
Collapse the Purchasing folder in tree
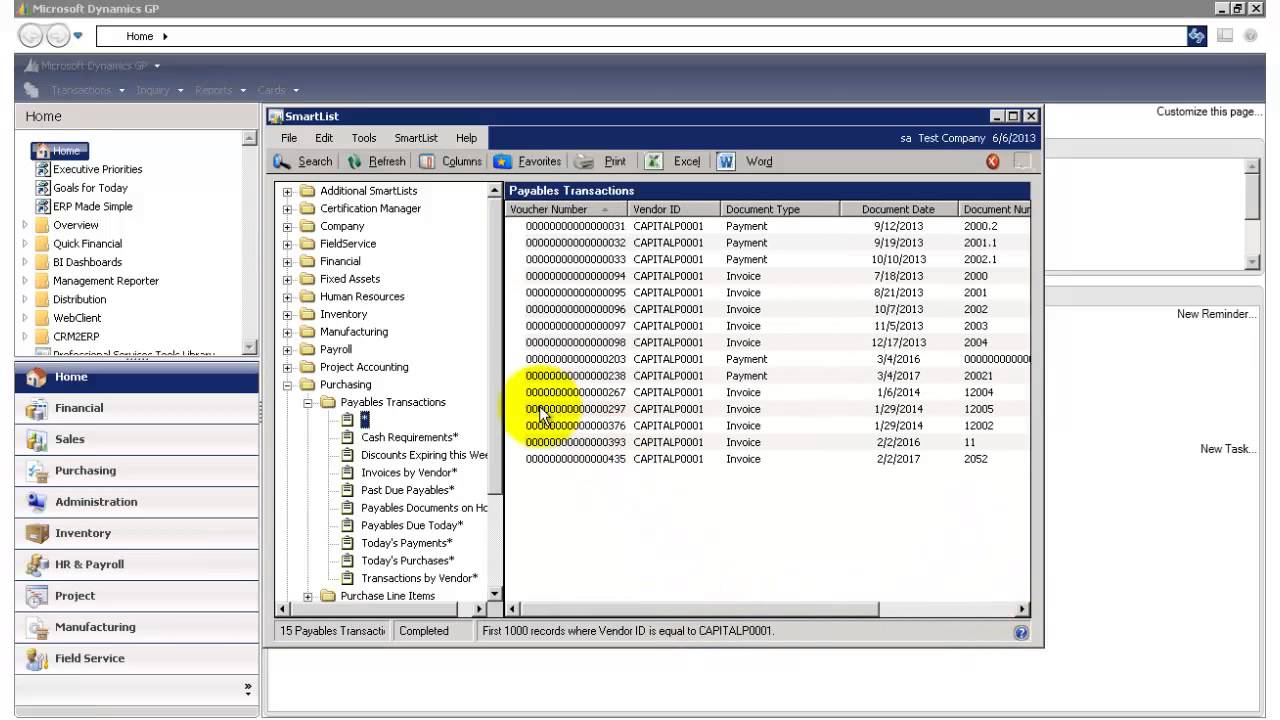pos(287,385)
